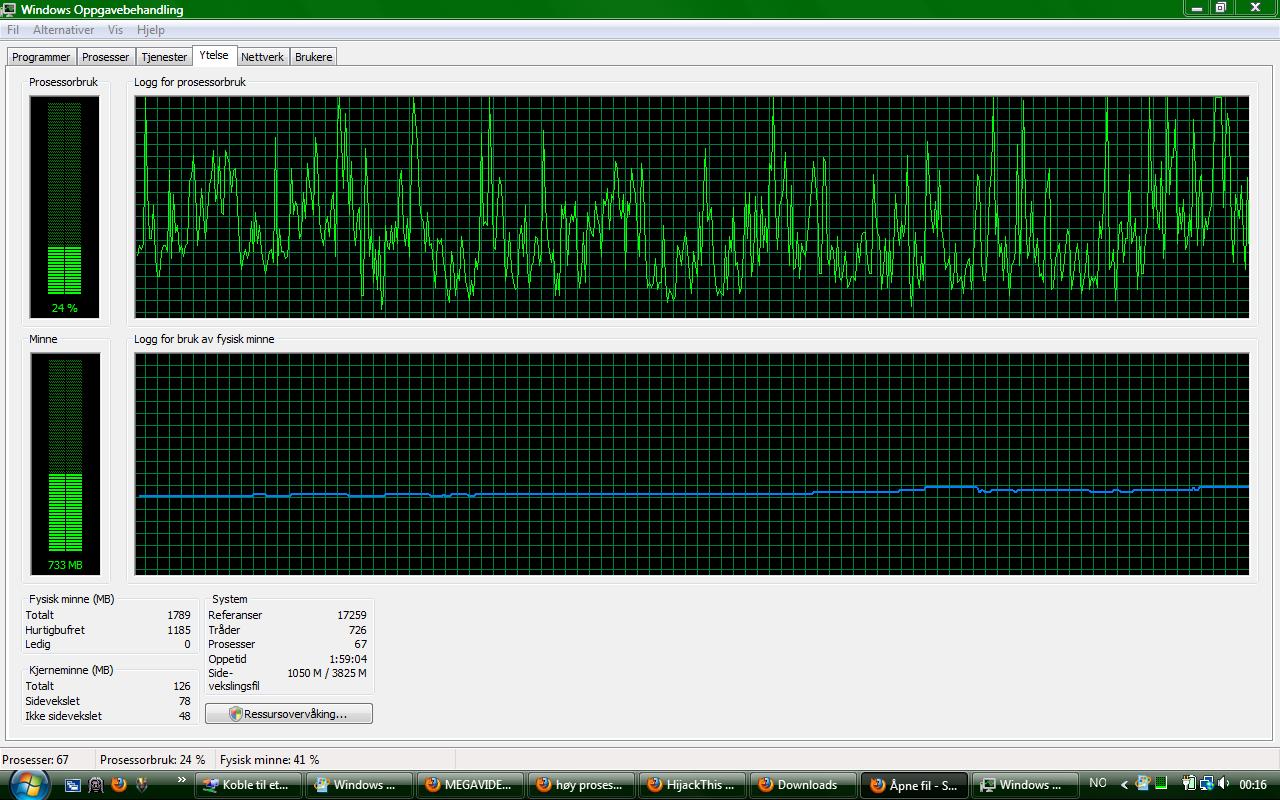
Task: Launch Firefox from quick launch
Action: click(x=119, y=785)
